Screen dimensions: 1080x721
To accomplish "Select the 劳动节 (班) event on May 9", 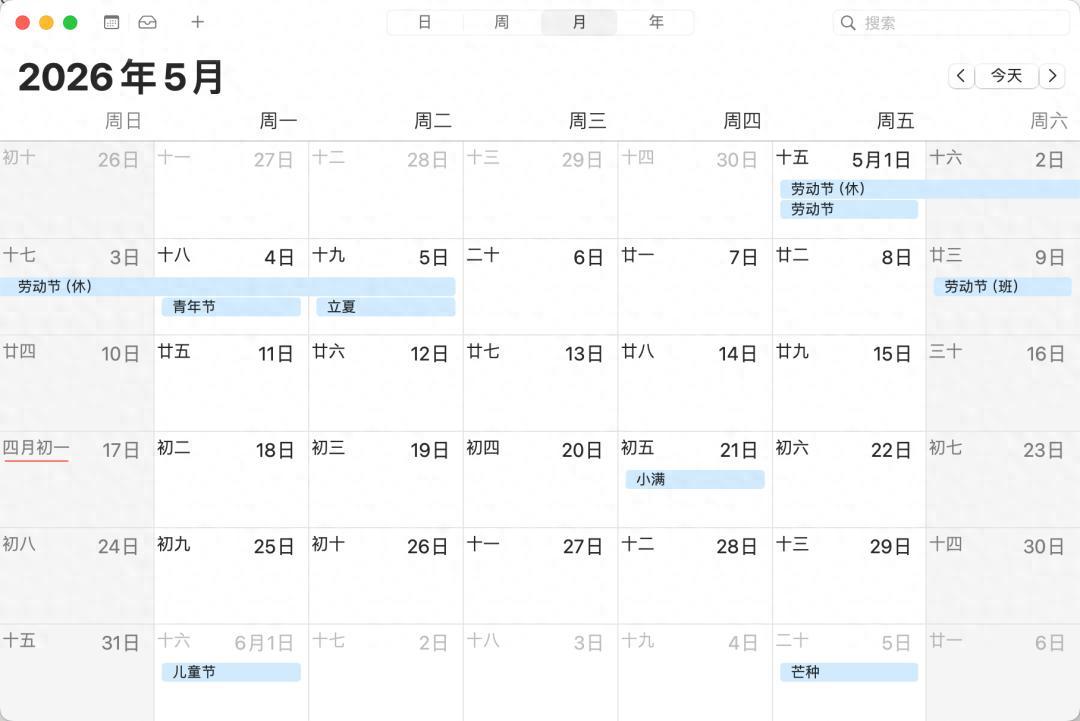I will coord(1002,287).
